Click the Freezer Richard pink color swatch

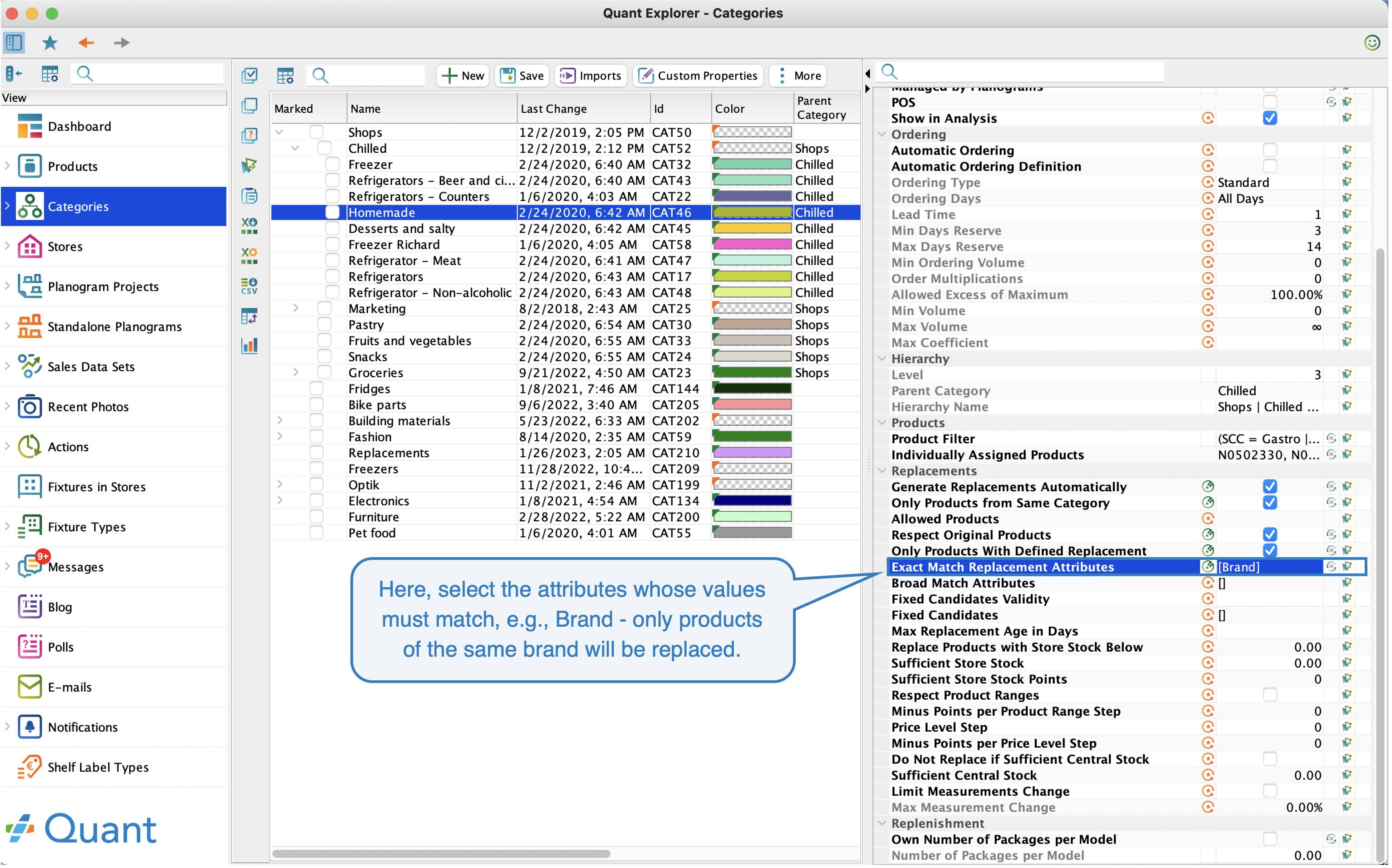[x=753, y=244]
